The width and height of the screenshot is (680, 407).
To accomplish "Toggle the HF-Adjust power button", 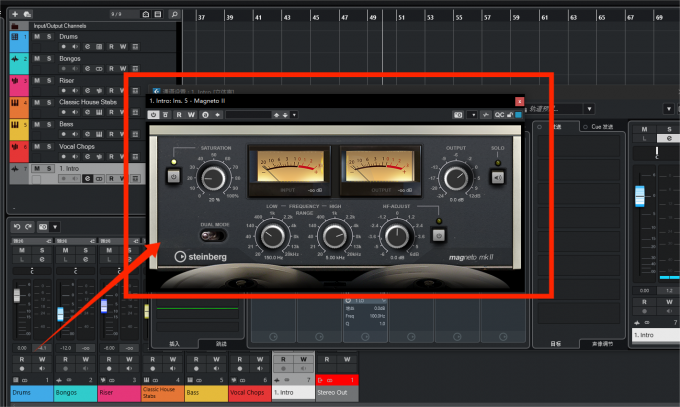I will [x=438, y=236].
